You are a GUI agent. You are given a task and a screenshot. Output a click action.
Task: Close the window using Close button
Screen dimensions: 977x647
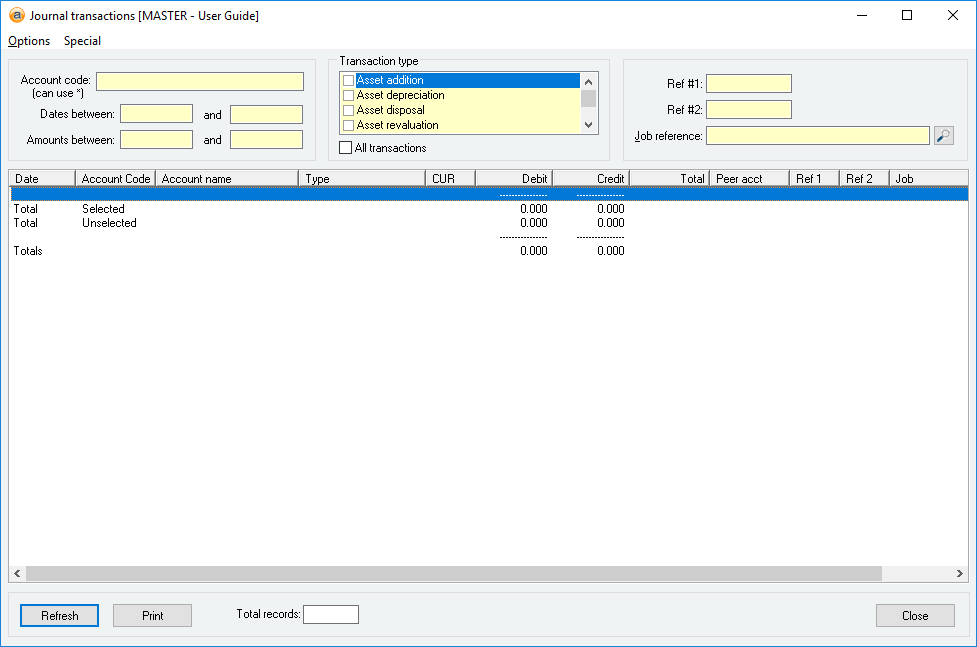pyautogui.click(x=914, y=616)
